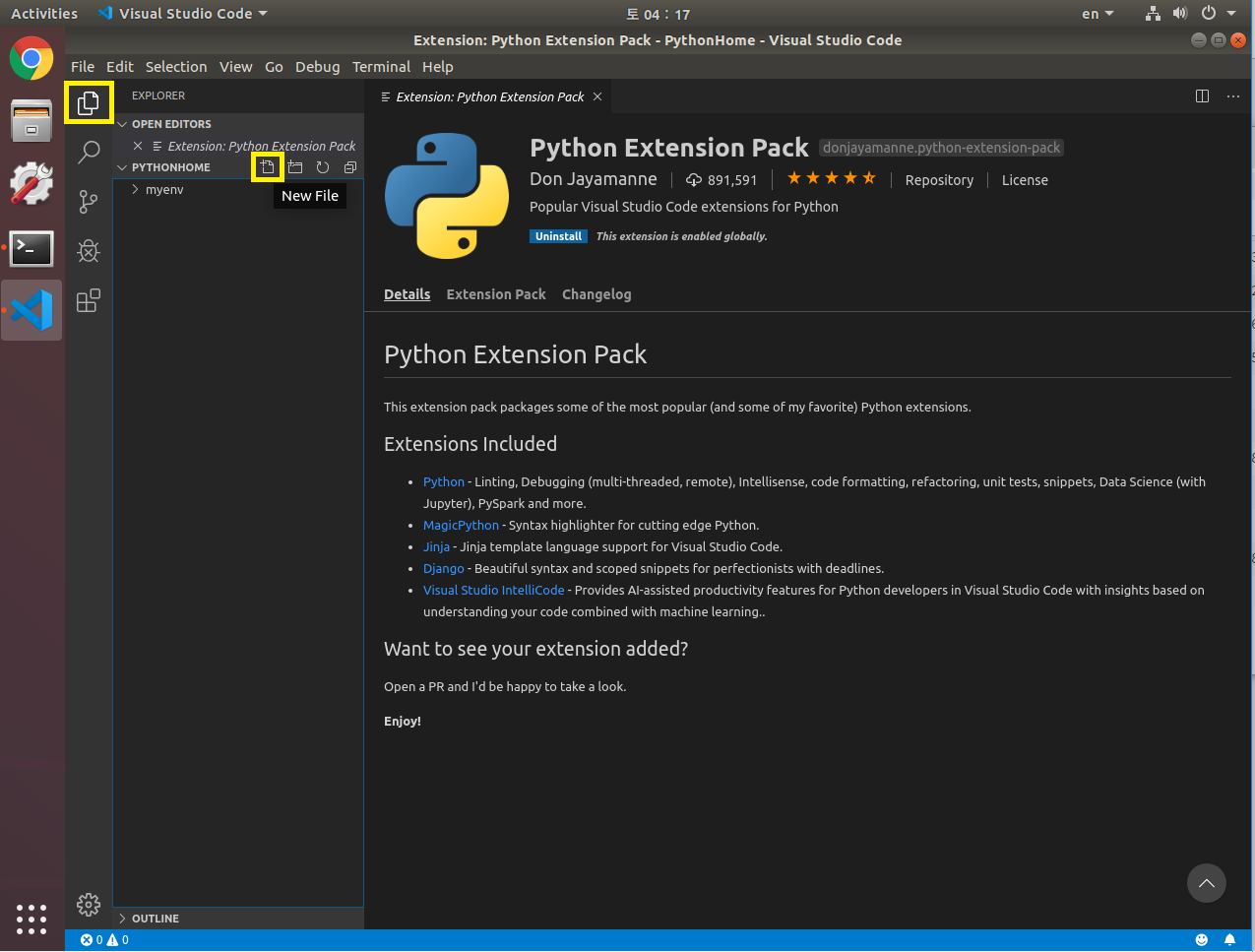1255x952 pixels.
Task: Open notifications bell in status bar
Action: [1229, 940]
